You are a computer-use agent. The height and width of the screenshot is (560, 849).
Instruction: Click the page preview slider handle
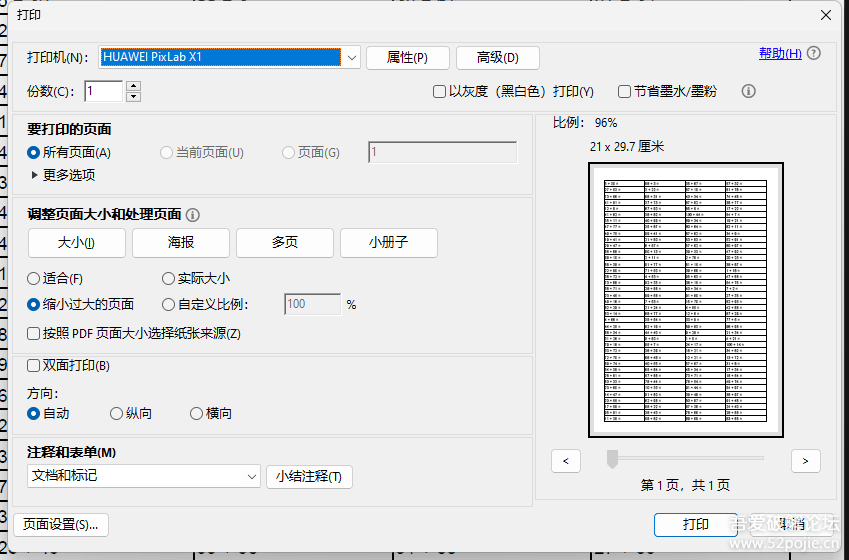tap(612, 458)
